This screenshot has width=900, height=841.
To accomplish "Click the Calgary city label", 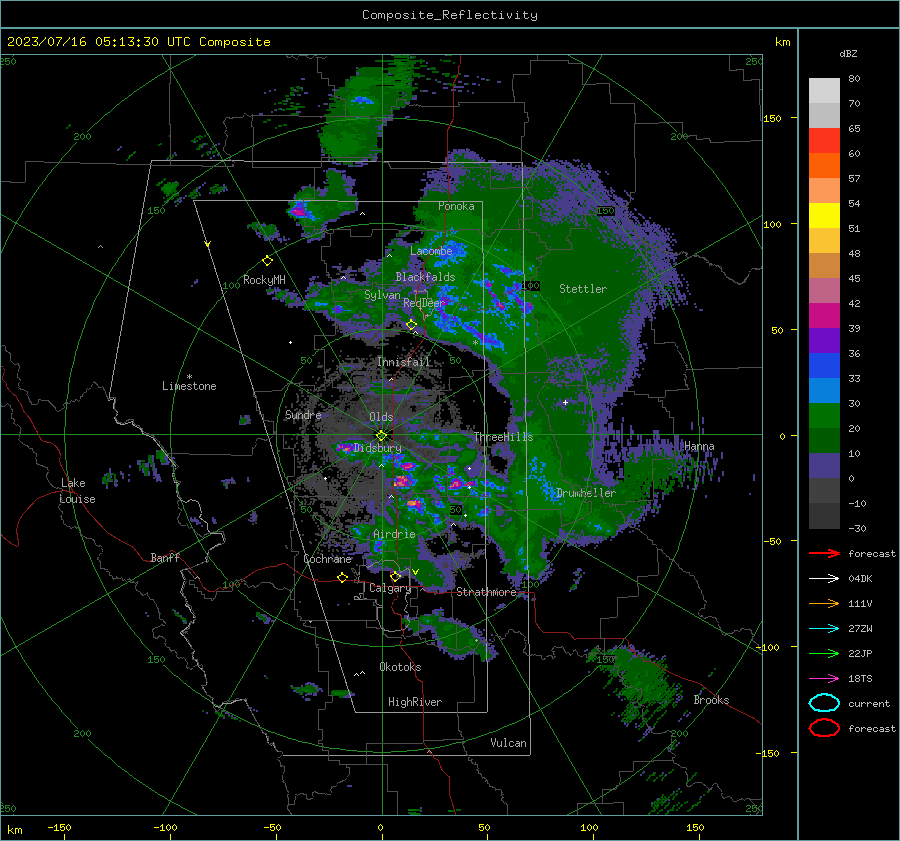I will click(x=390, y=588).
